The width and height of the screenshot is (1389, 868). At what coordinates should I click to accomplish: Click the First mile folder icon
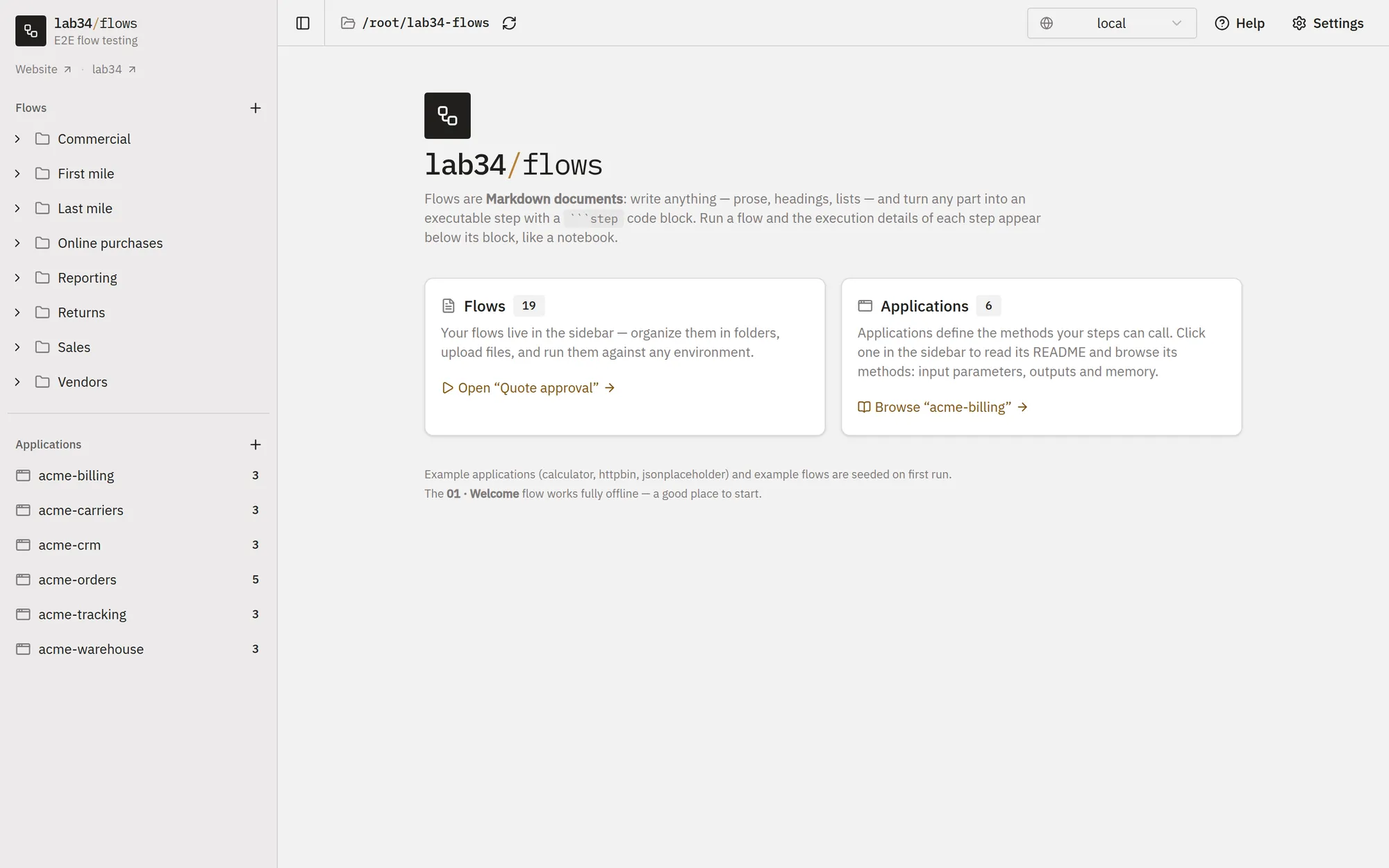click(x=42, y=174)
